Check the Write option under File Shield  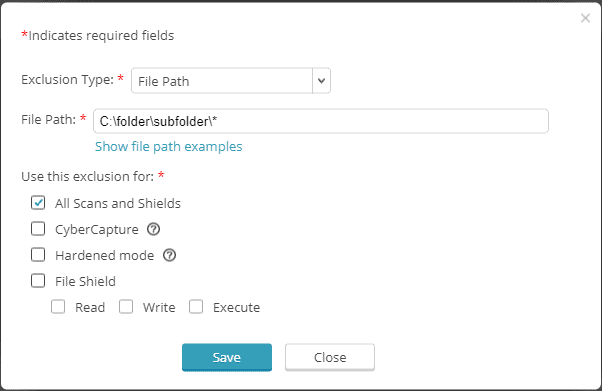(126, 307)
